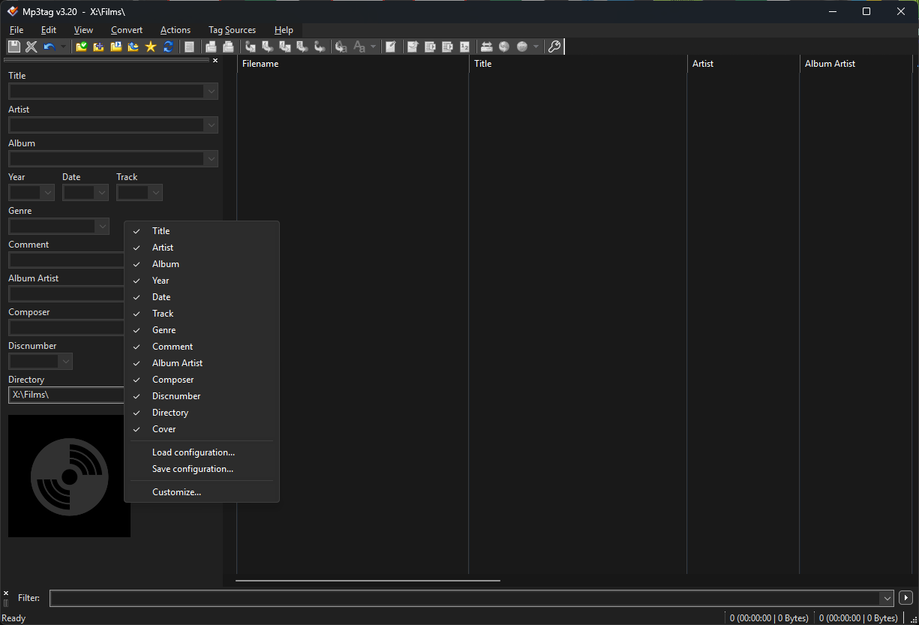The width and height of the screenshot is (919, 625).
Task: Open the Year dropdown in the Tag Panel
Action: [48, 192]
